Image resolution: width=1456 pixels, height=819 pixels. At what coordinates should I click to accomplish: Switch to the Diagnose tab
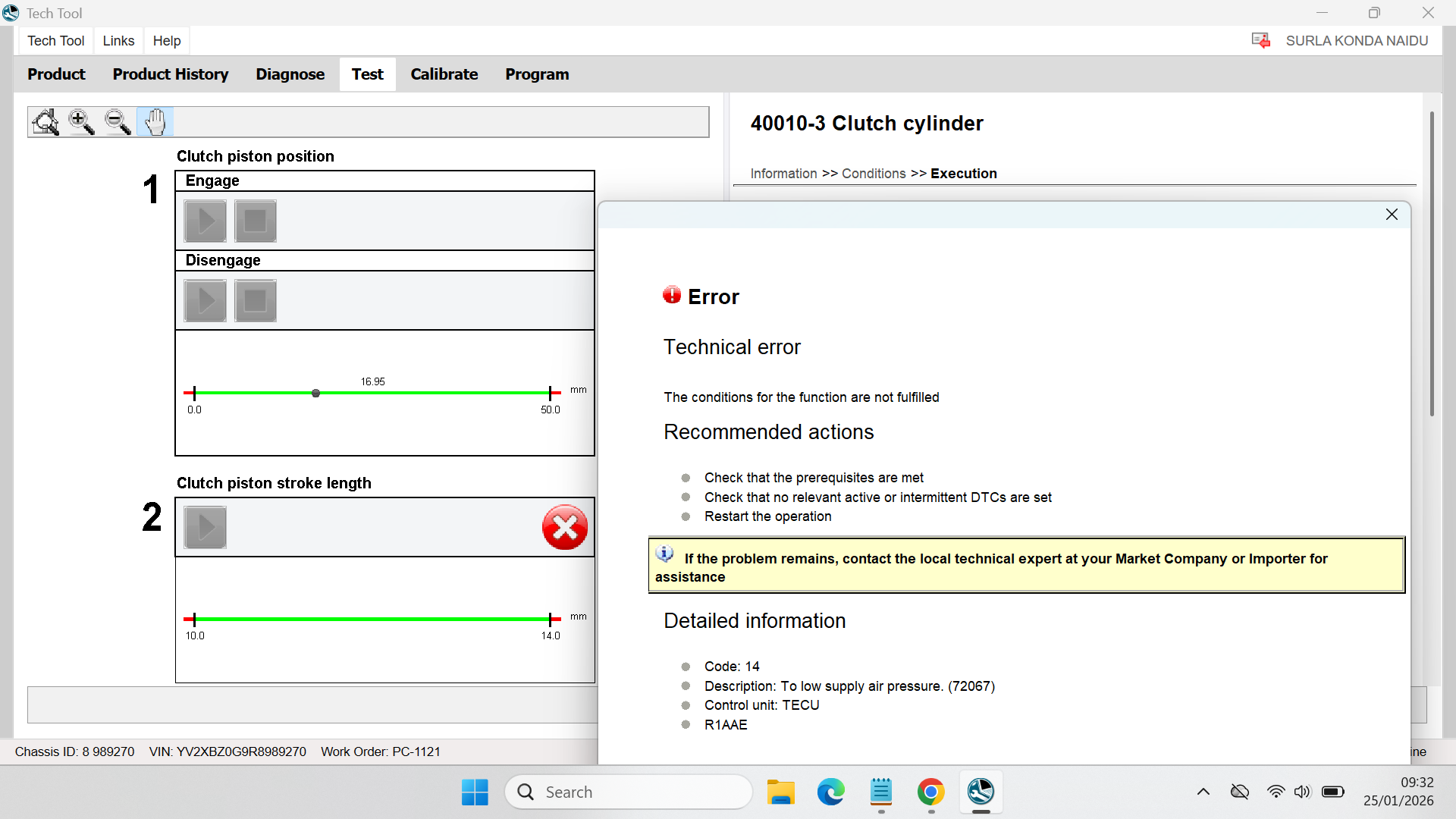[x=290, y=74]
